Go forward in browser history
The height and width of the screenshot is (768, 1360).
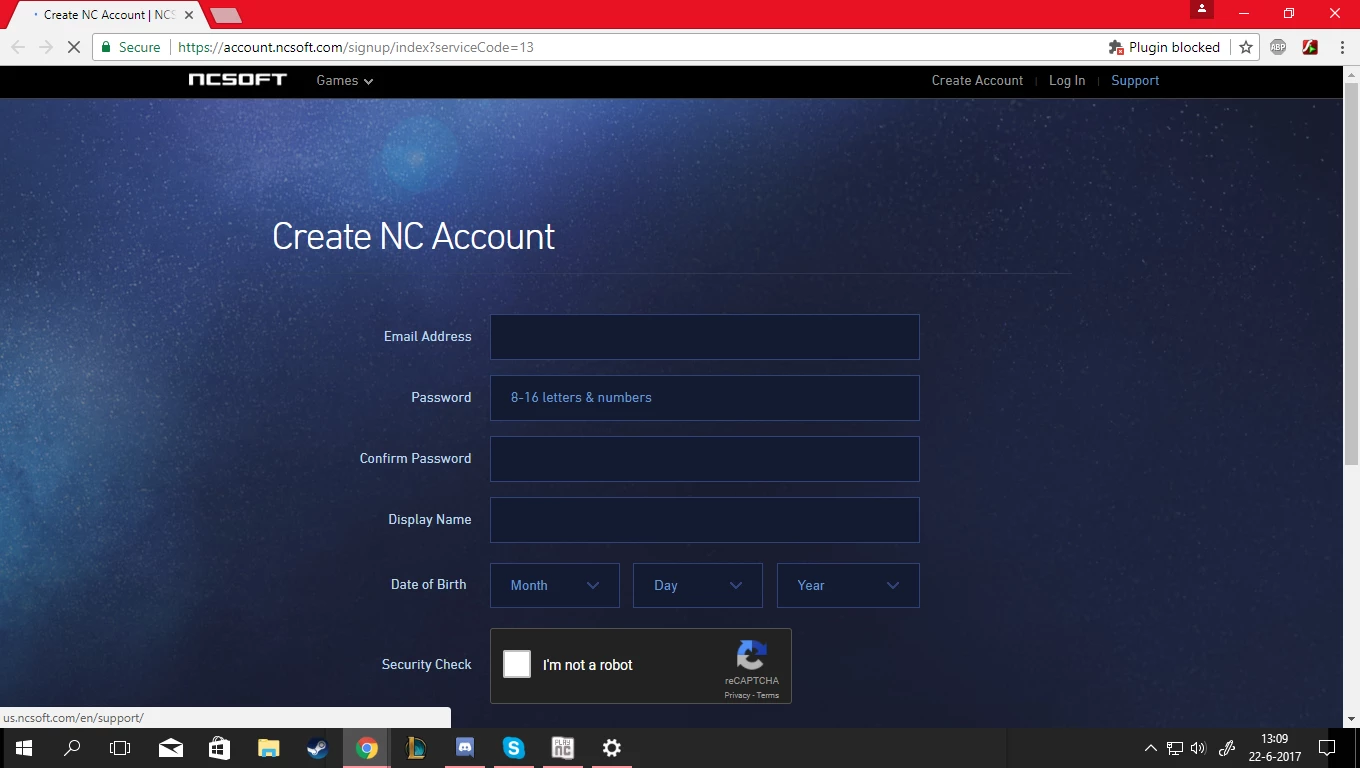(46, 47)
